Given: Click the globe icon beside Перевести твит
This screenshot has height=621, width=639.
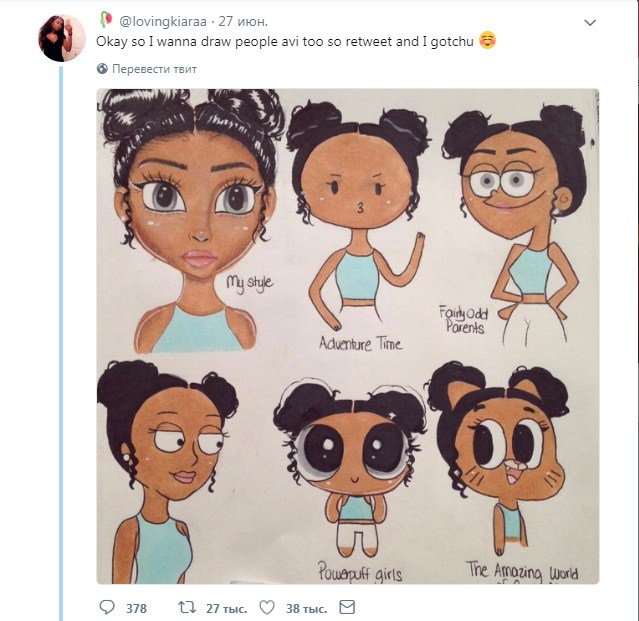Looking at the screenshot, I should (102, 69).
